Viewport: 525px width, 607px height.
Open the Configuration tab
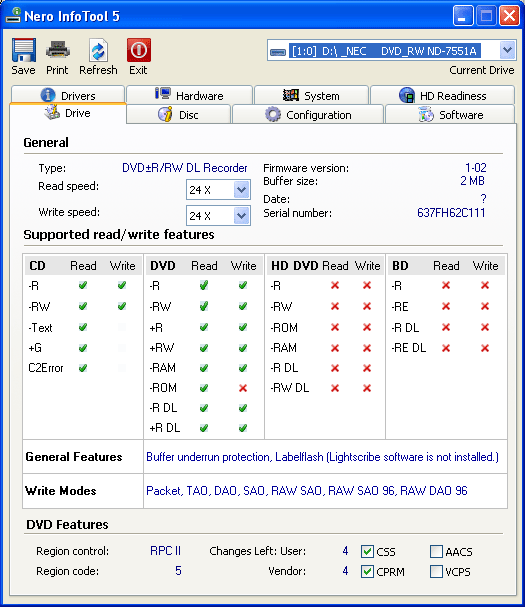click(x=308, y=115)
